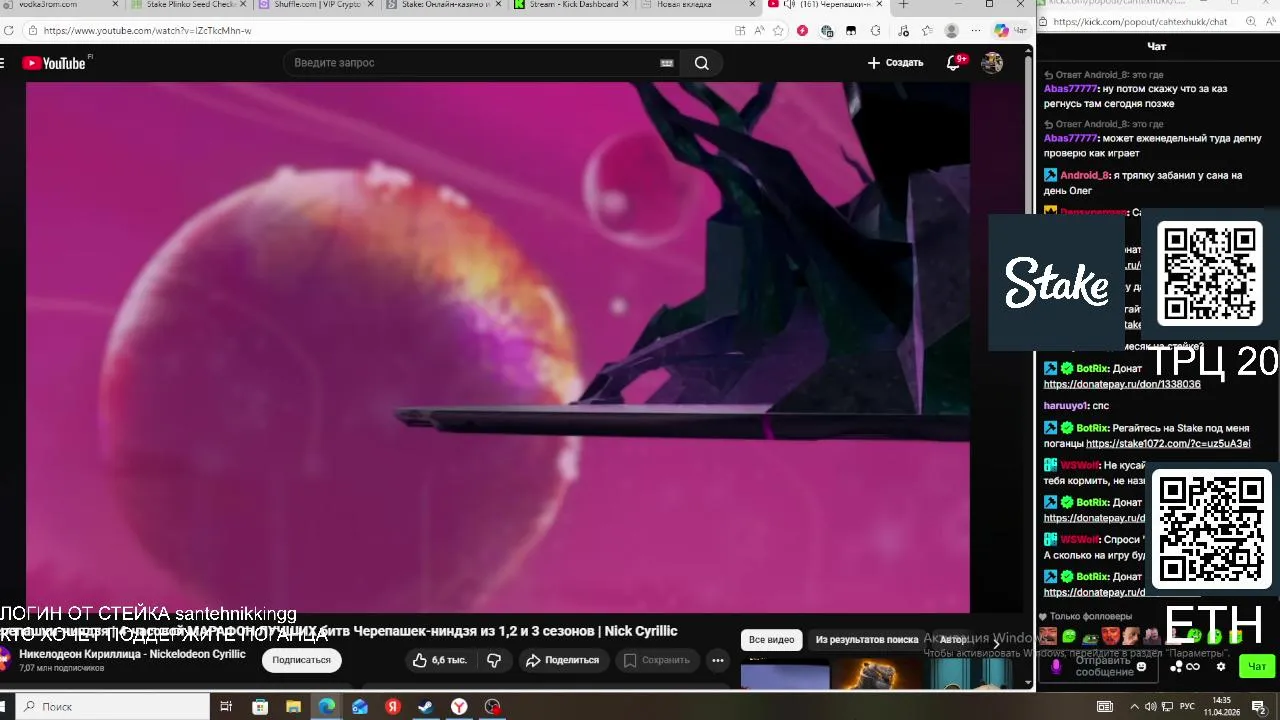Click haruuyo1 username in chat

[x=1065, y=406]
